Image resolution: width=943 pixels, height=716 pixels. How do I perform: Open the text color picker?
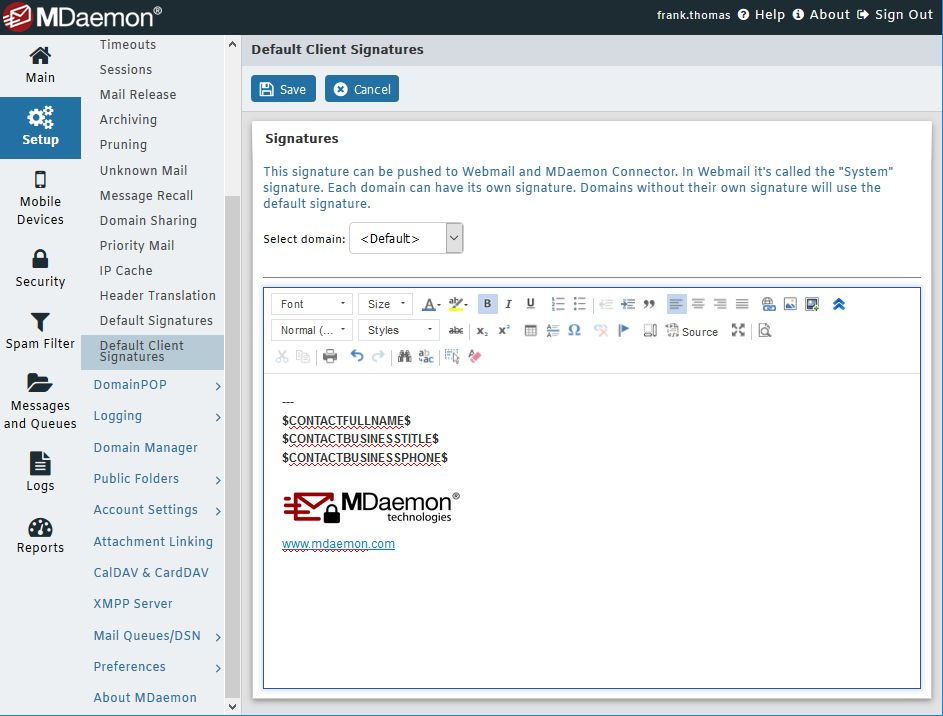click(x=430, y=304)
